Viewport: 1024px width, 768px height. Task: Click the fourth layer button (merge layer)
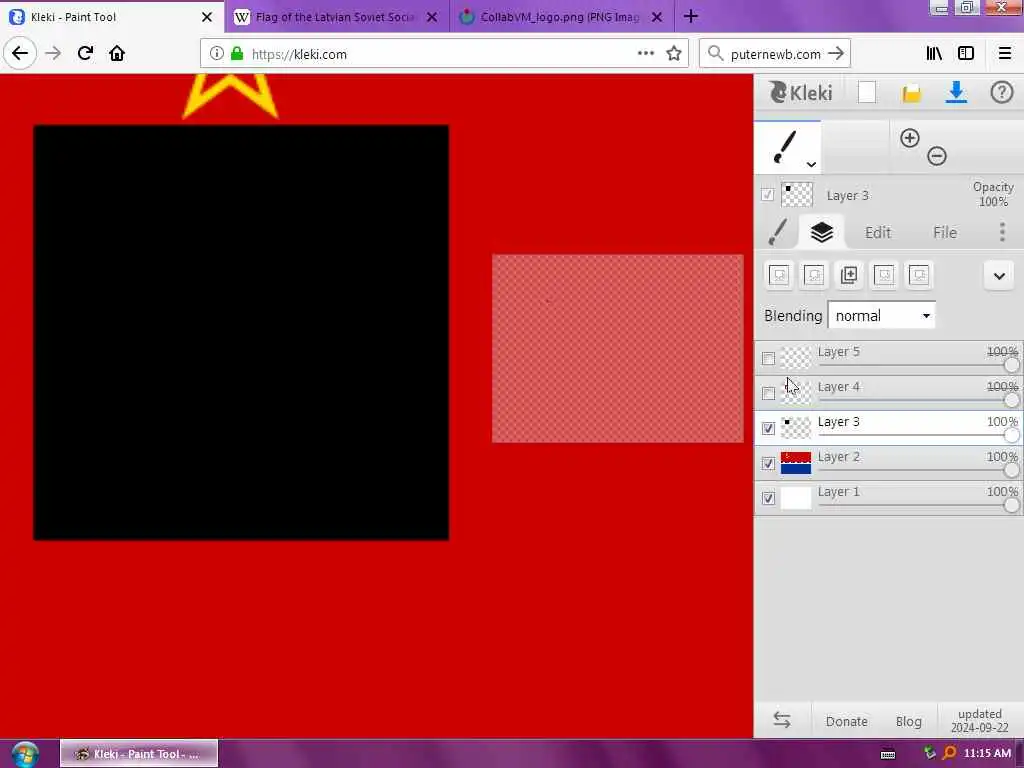pos(884,275)
